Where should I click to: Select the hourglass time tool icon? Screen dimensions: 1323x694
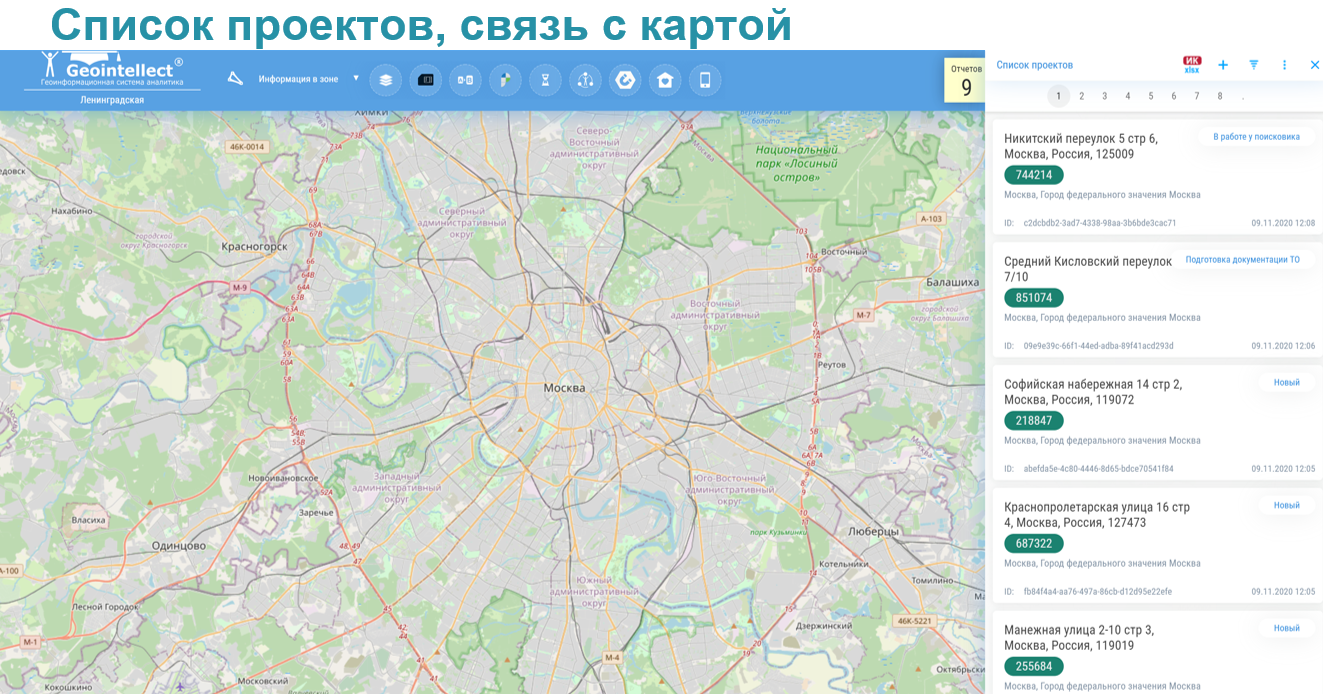(545, 80)
